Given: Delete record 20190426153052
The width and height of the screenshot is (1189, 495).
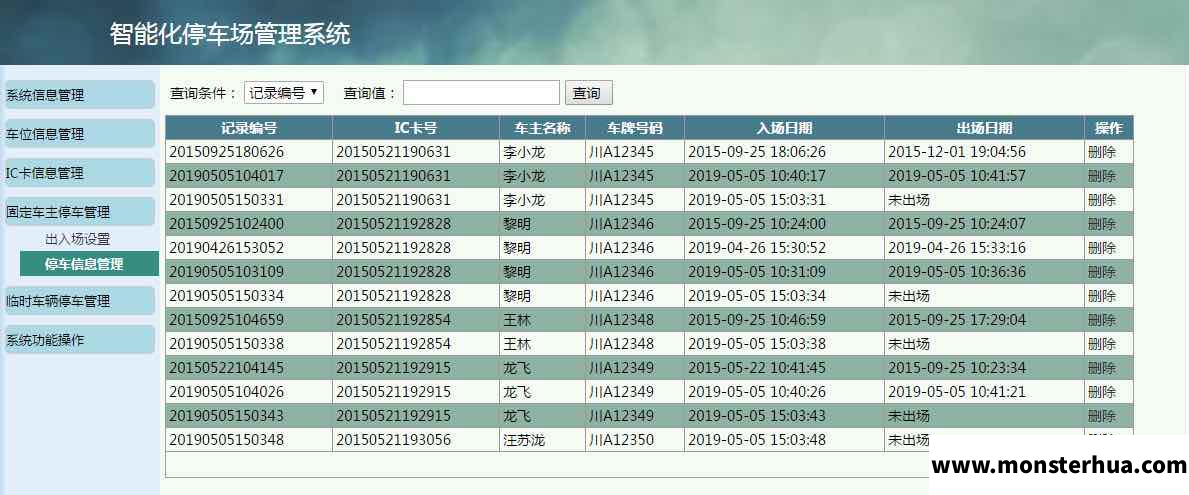Looking at the screenshot, I should coord(1102,248).
